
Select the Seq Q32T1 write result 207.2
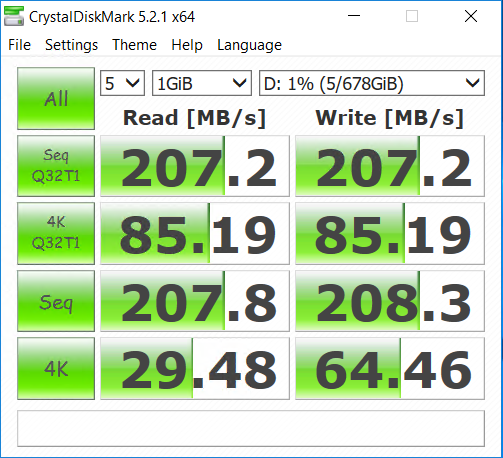[390, 166]
